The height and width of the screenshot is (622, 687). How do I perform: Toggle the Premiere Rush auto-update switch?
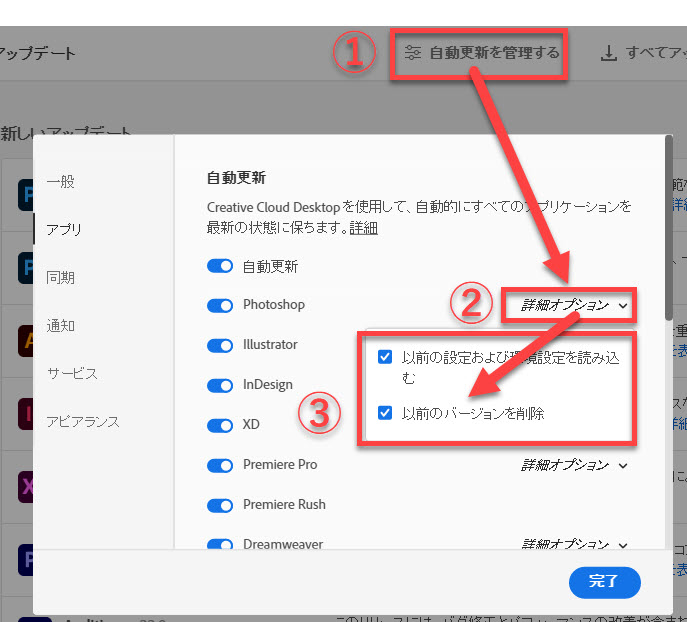click(x=220, y=505)
